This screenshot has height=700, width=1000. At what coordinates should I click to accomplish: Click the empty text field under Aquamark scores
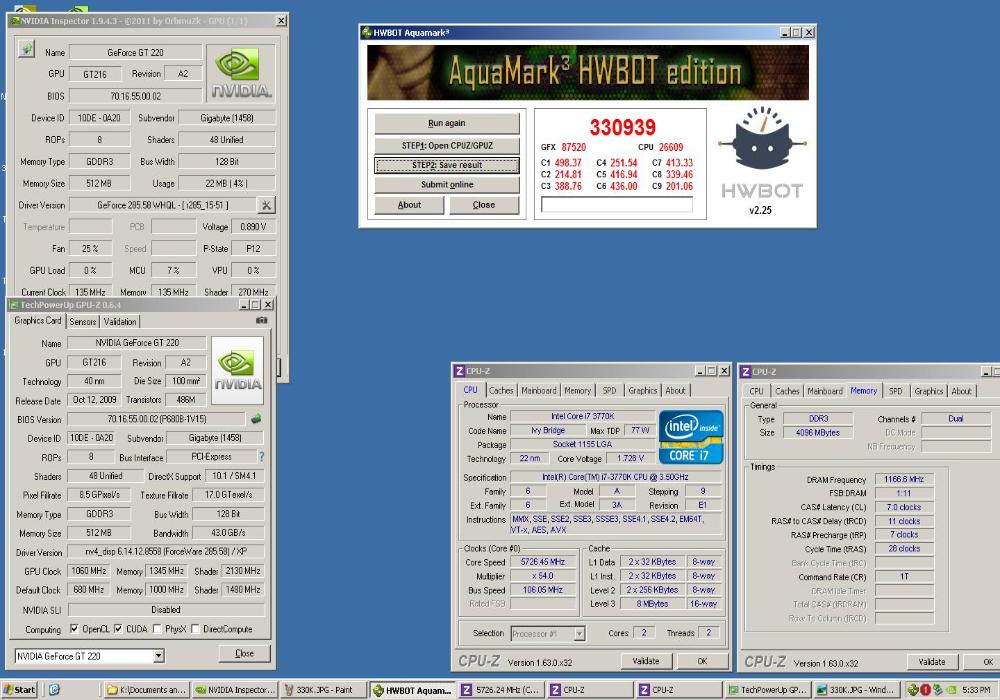[617, 204]
